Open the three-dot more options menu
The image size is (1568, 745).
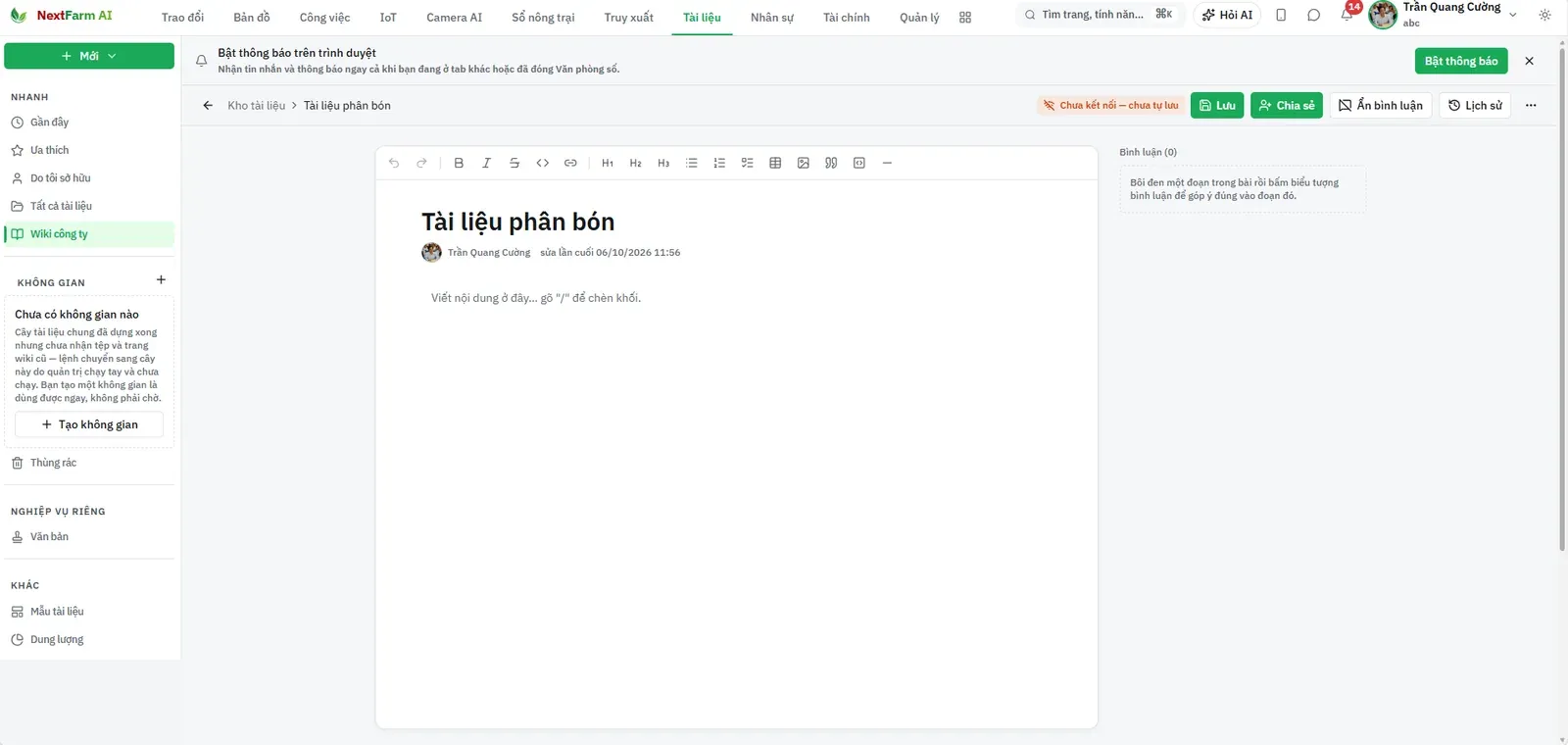click(x=1531, y=106)
